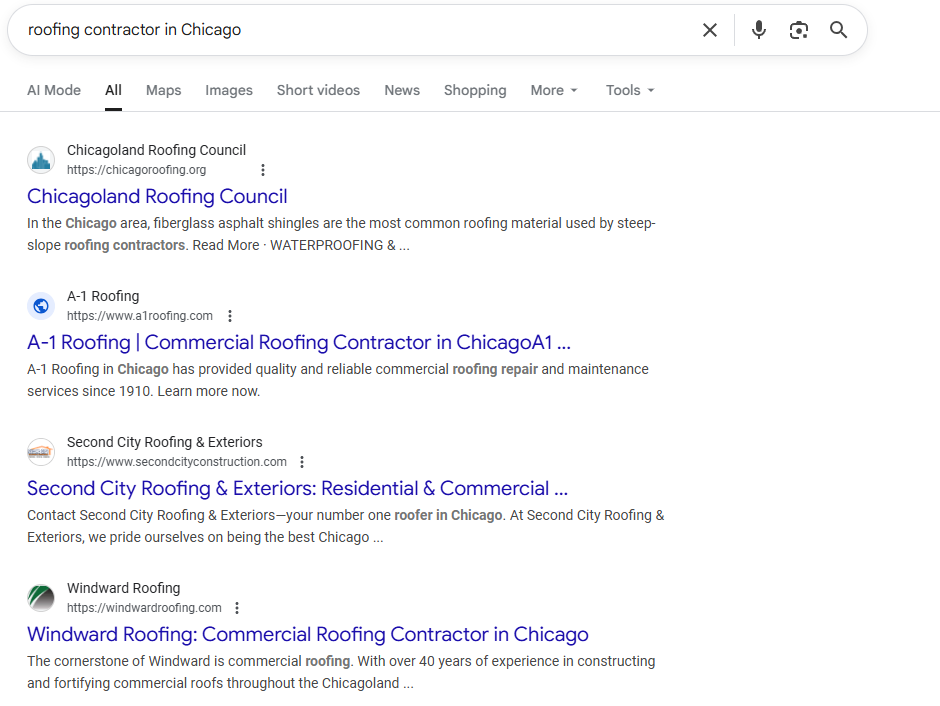This screenshot has height=706, width=940.
Task: Click the A-1 Roofing globe favicon
Action: tap(41, 306)
